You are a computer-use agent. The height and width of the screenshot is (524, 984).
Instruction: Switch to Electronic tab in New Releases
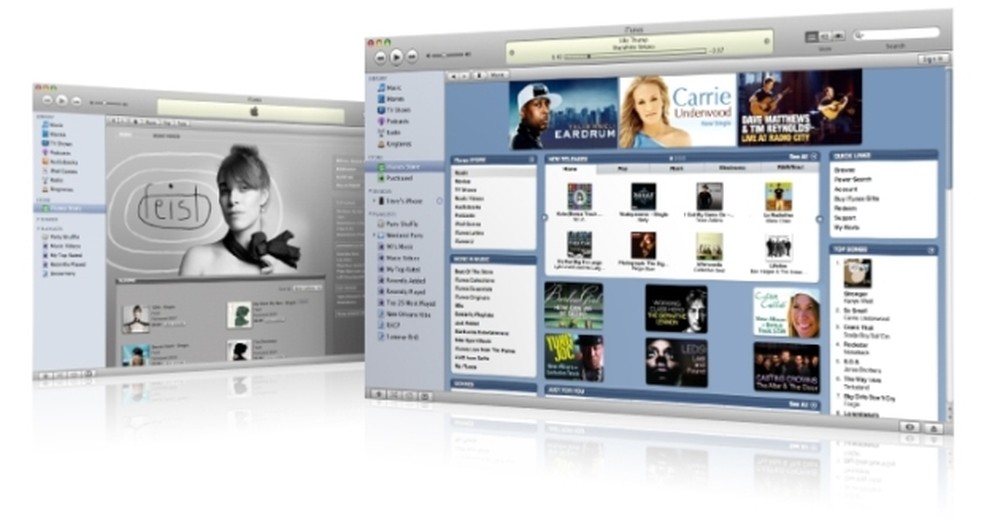coord(732,168)
